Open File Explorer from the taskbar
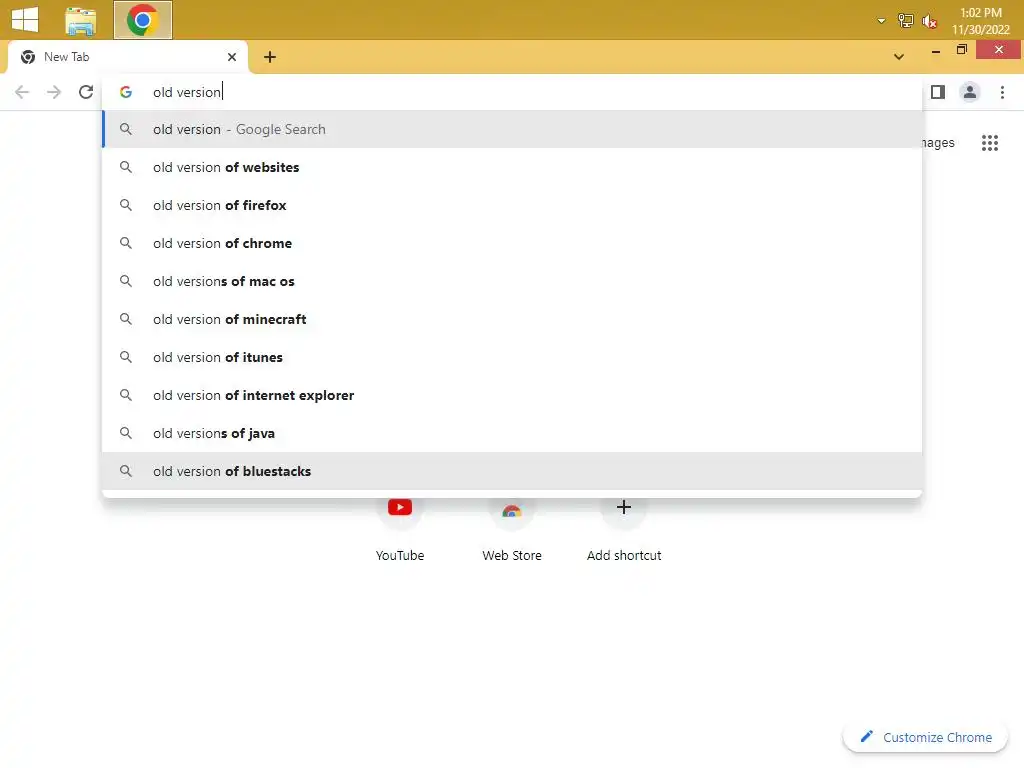Screen dimensions: 1024x768 point(80,20)
